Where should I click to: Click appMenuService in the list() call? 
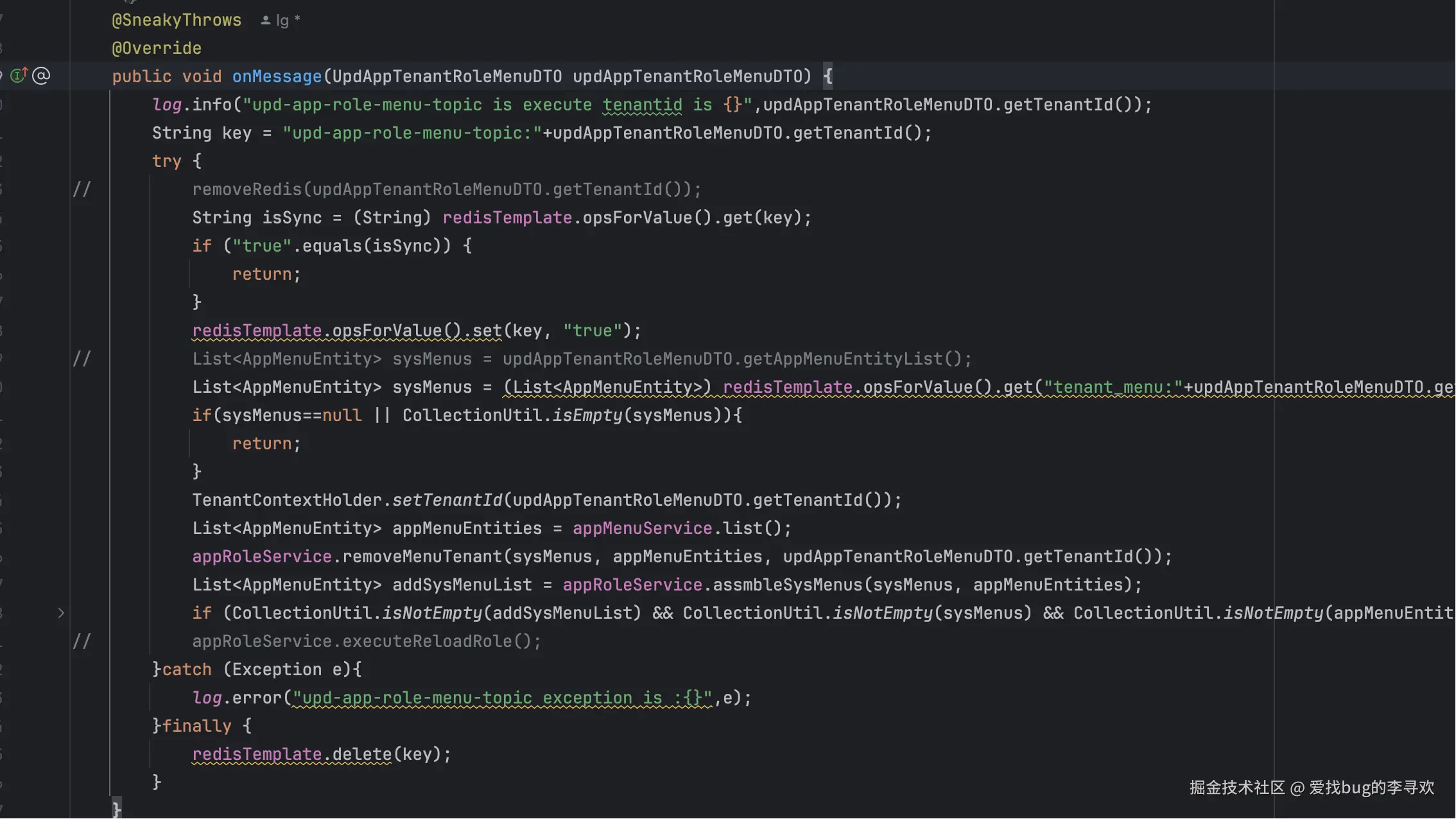point(642,528)
